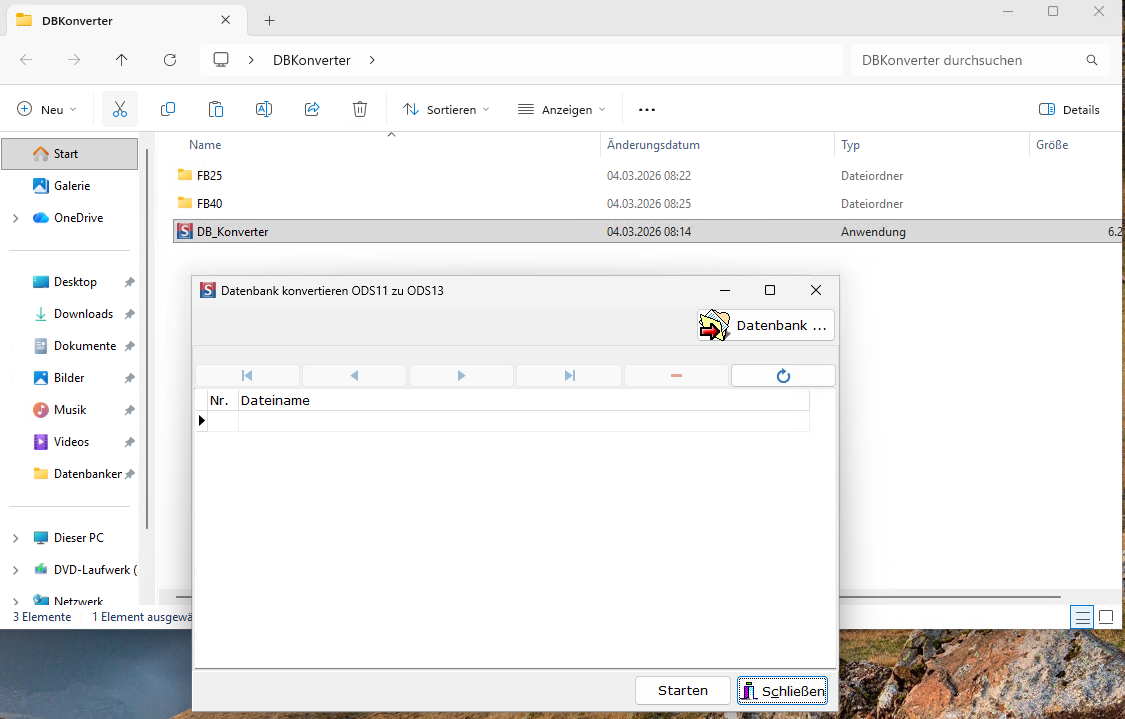Delete record with the minus button
Image resolution: width=1125 pixels, height=719 pixels.
coord(676,376)
